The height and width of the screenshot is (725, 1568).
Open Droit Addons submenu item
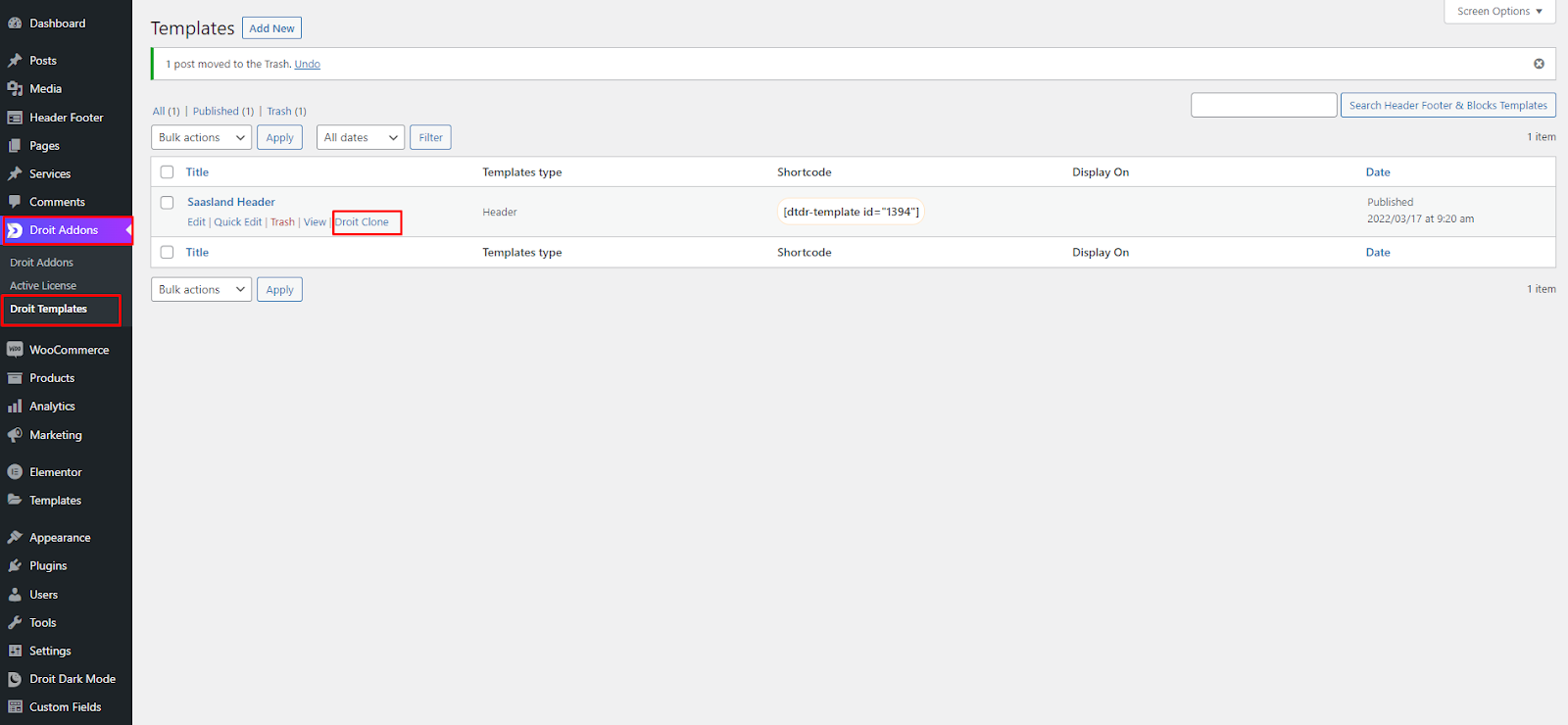pyautogui.click(x=41, y=263)
